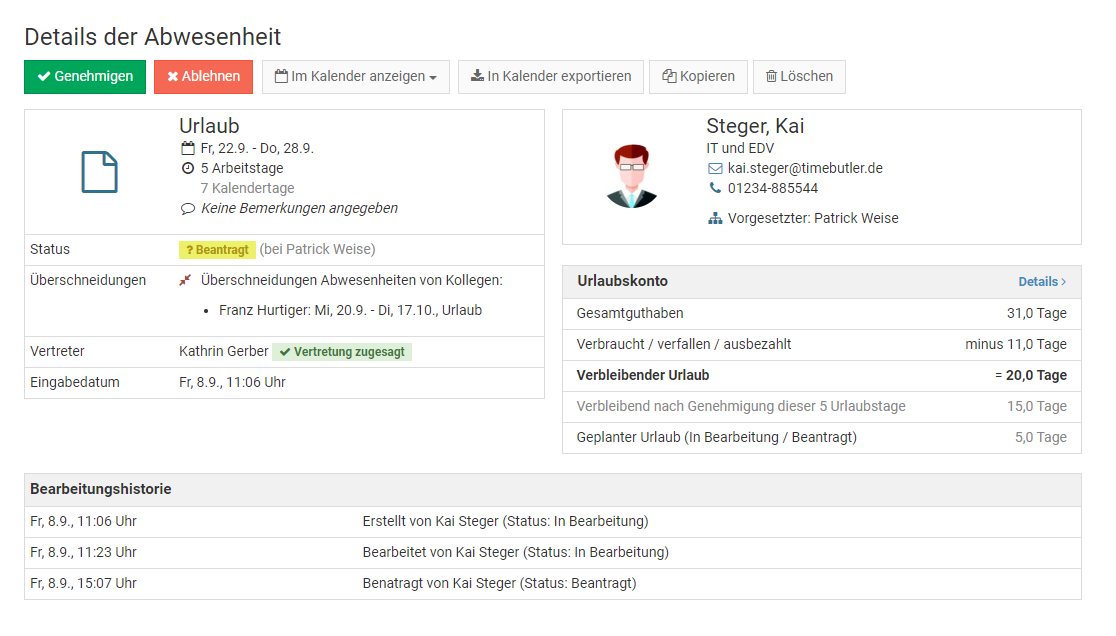Reject the absence via Ablehnen
This screenshot has width=1116, height=636.
pos(203,77)
